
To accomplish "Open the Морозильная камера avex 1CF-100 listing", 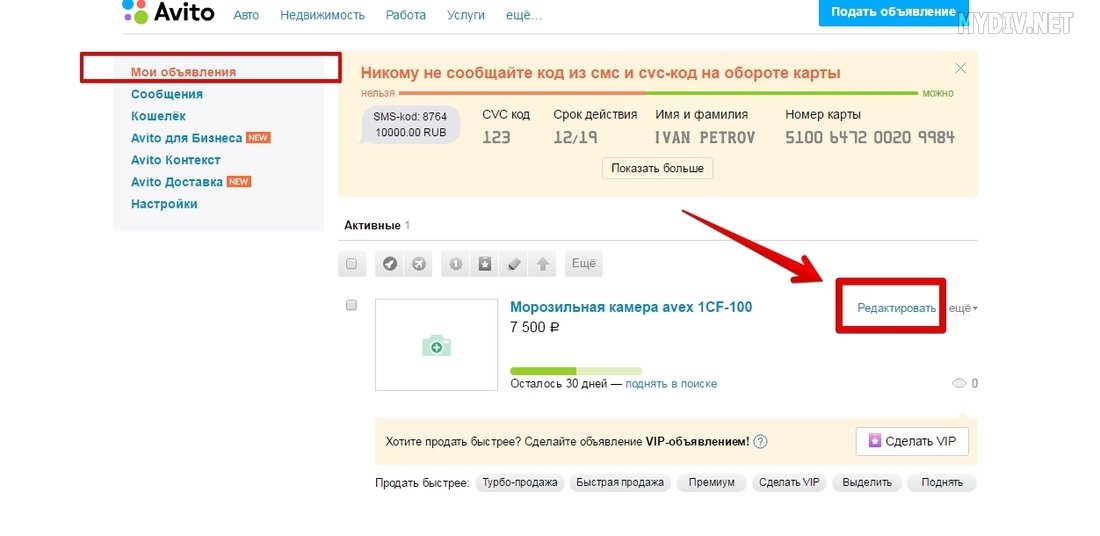I will click(x=631, y=307).
